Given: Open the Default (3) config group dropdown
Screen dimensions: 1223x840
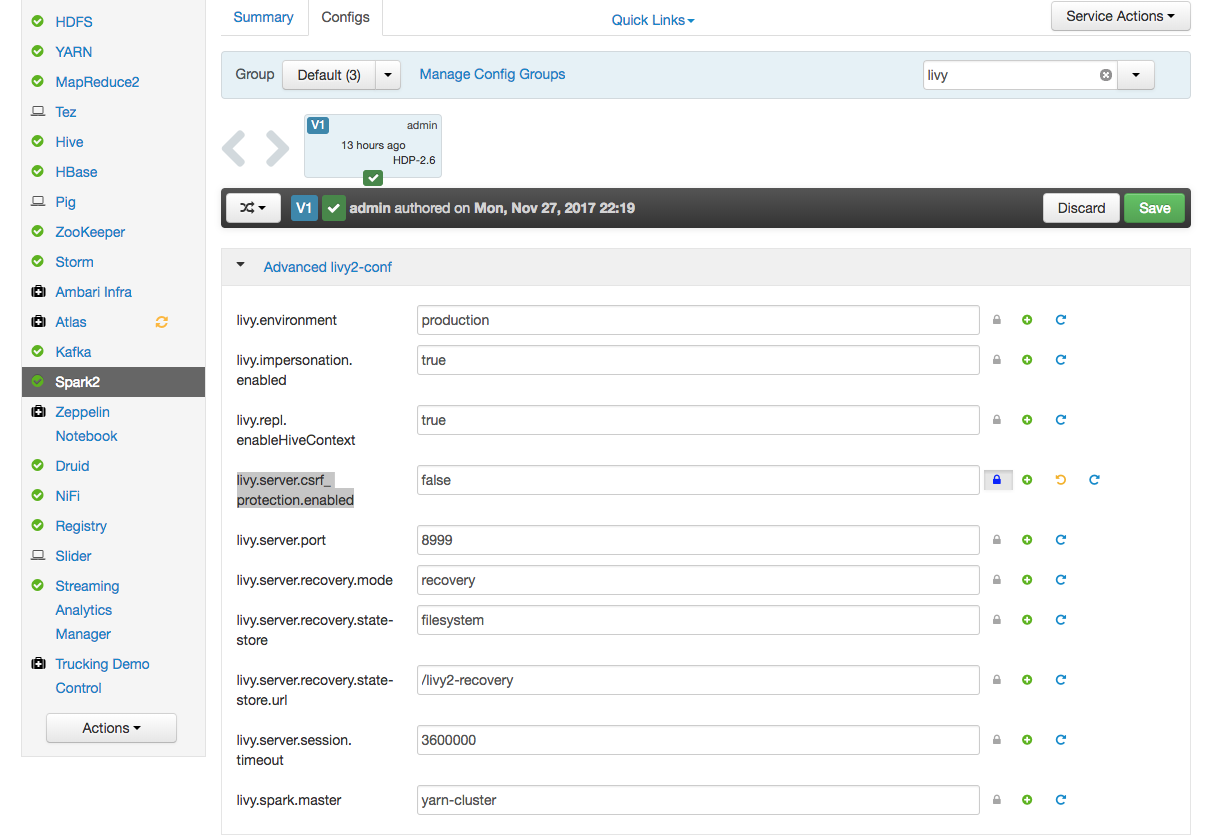Looking at the screenshot, I should [388, 75].
